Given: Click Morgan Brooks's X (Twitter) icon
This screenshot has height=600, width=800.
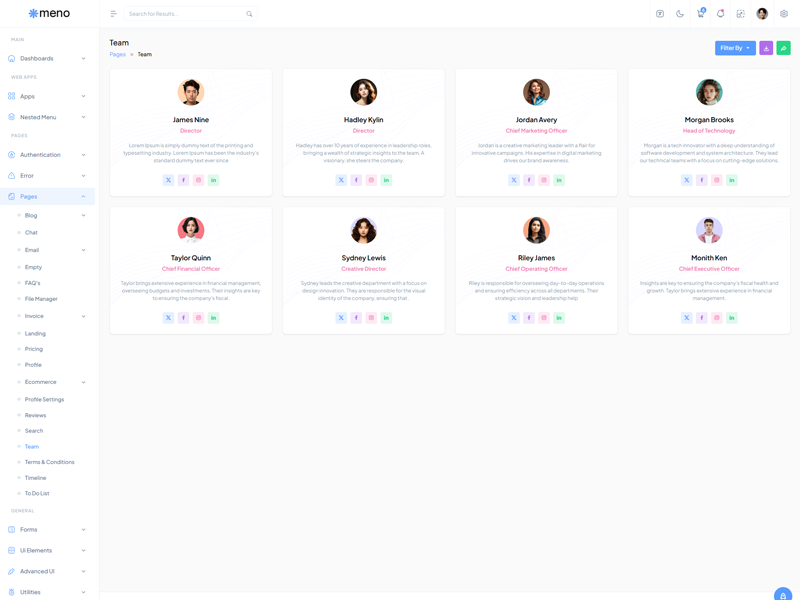Looking at the screenshot, I should tap(686, 180).
